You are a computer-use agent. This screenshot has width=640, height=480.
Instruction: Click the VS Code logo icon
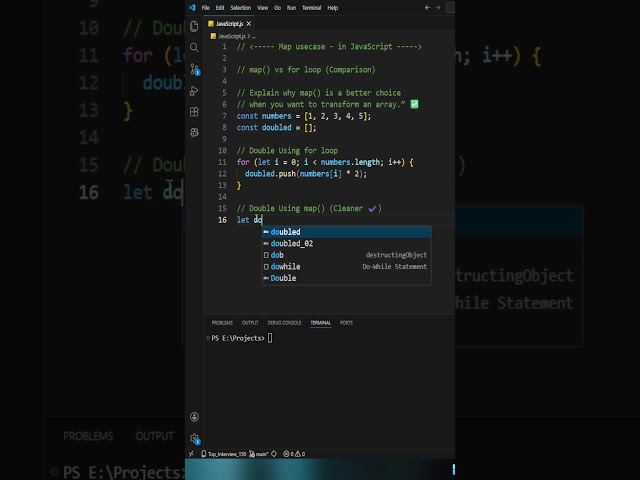coord(192,8)
